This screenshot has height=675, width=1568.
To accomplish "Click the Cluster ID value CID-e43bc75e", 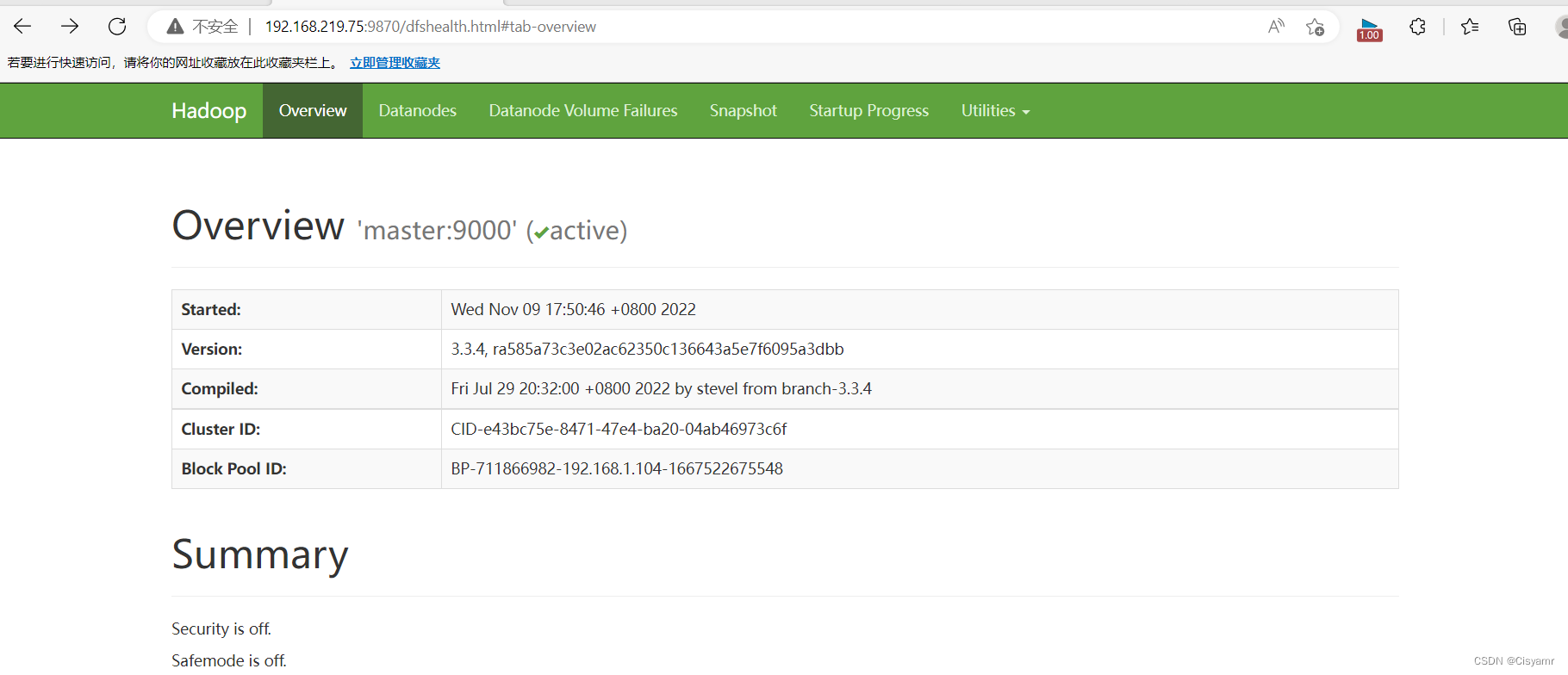I will pyautogui.click(x=919, y=429).
